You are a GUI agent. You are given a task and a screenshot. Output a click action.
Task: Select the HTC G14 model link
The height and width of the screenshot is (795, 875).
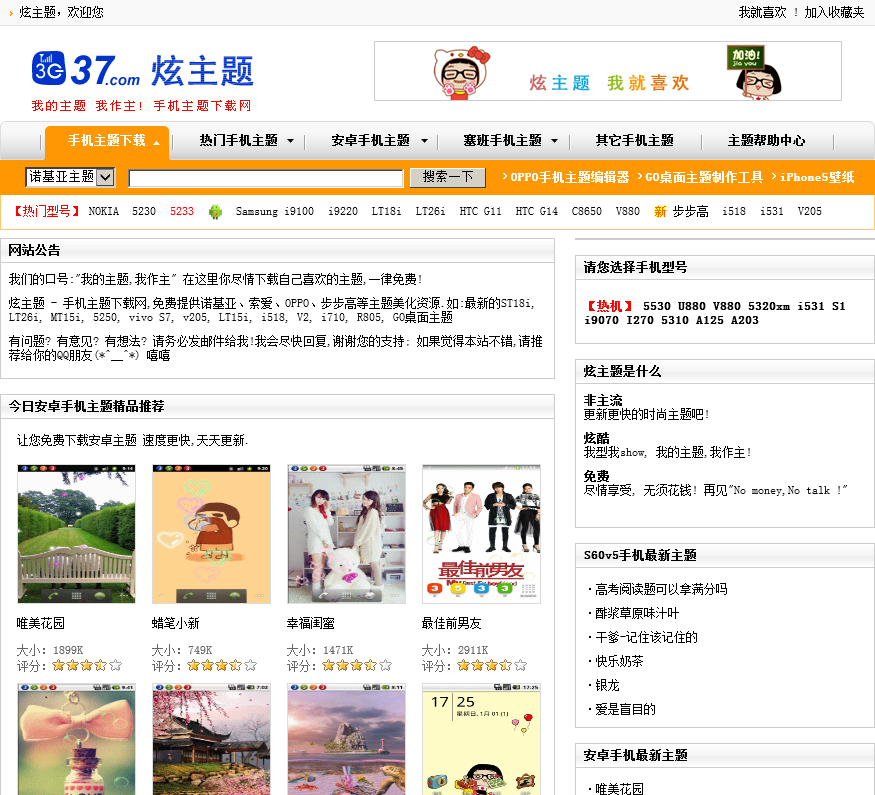(x=536, y=211)
